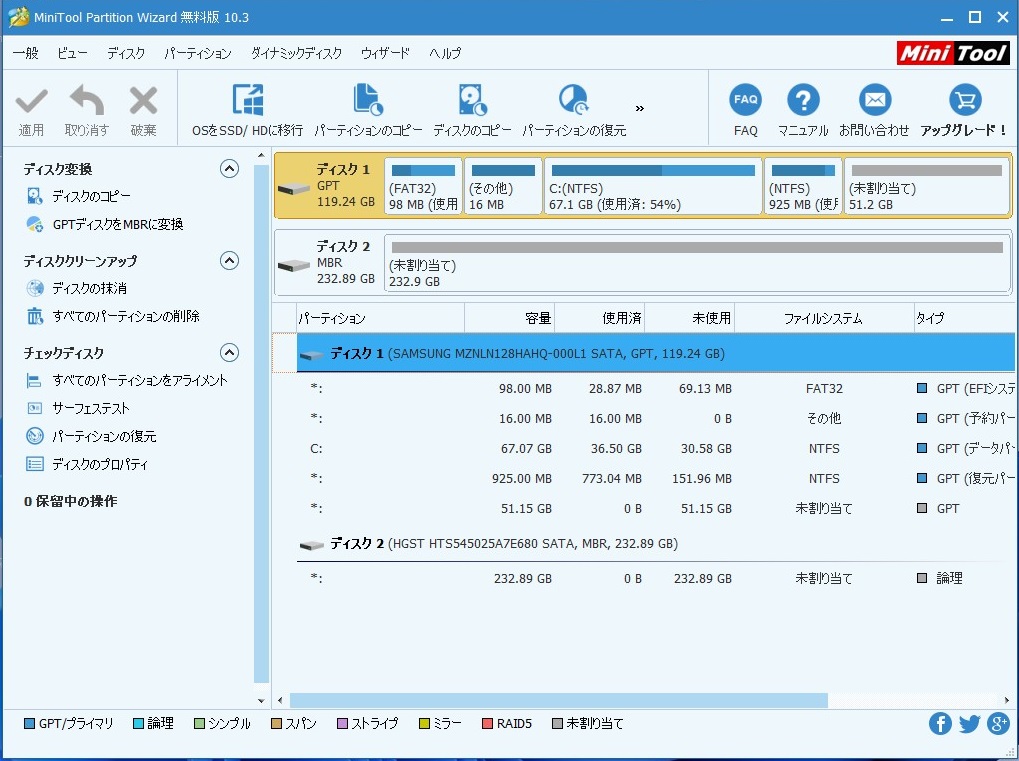
Task: Click the サーフェステスト link in sidebar
Action: pyautogui.click(x=90, y=409)
